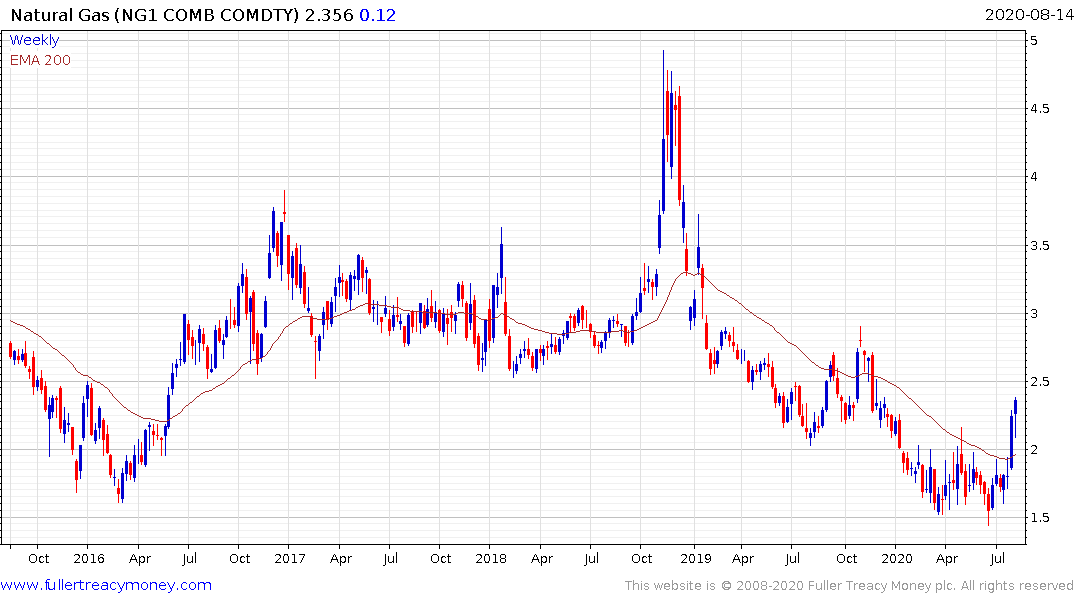Viewport: 1075px width, 600px height.
Task: Select the 2016 marker on time axis
Action: tap(88, 558)
